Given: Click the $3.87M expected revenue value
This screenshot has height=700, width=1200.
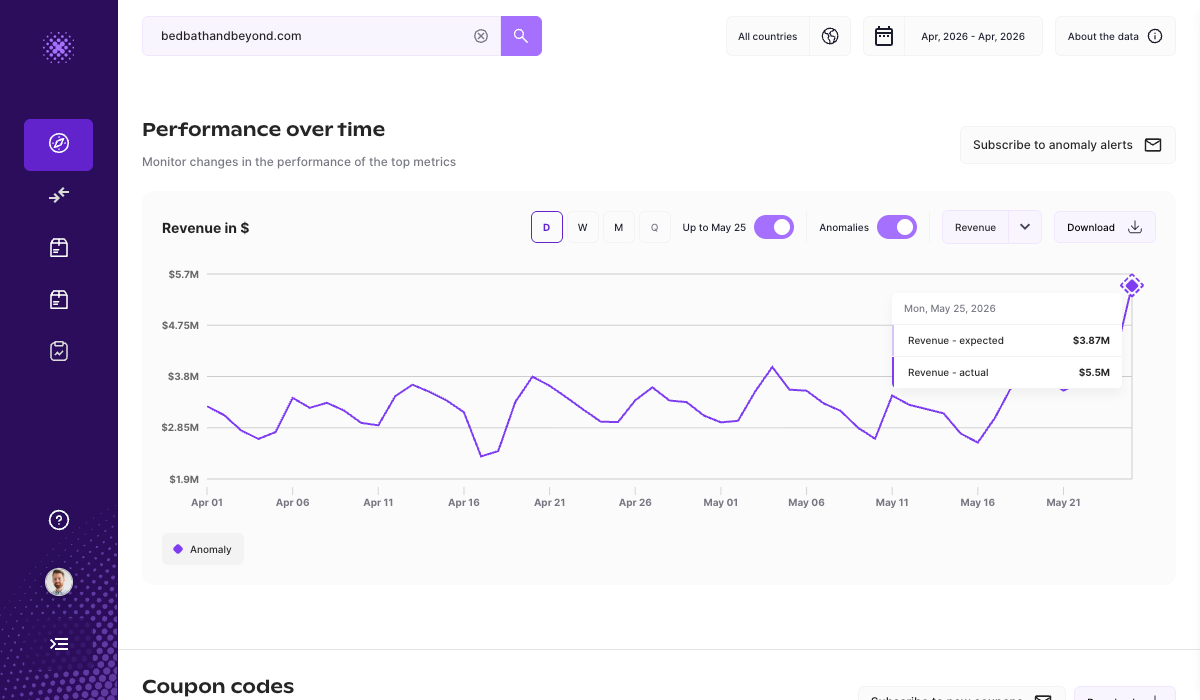Looking at the screenshot, I should point(1091,340).
